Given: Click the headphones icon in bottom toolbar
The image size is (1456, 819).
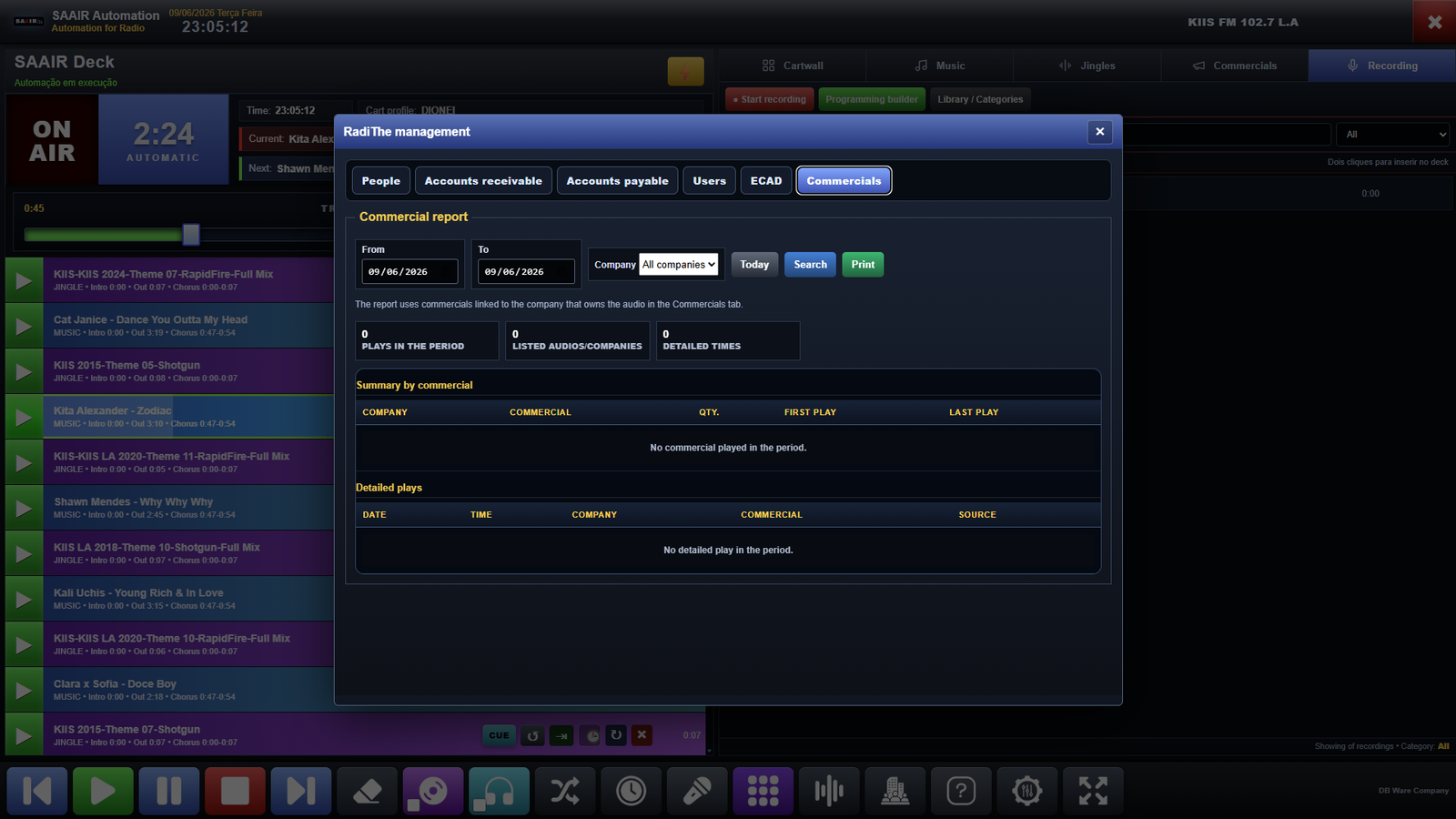Looking at the screenshot, I should point(499,791).
